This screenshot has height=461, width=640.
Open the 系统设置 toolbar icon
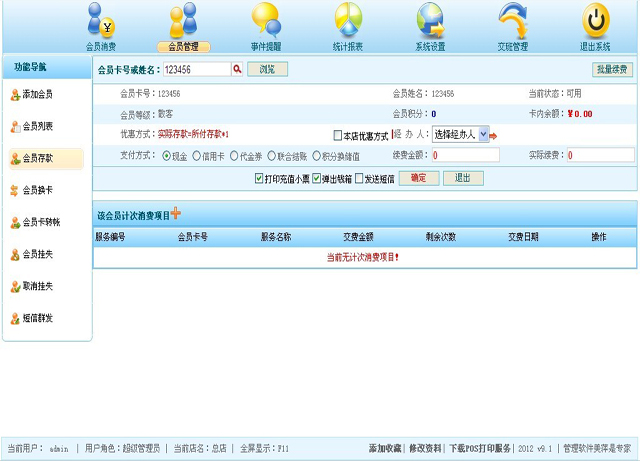[430, 20]
